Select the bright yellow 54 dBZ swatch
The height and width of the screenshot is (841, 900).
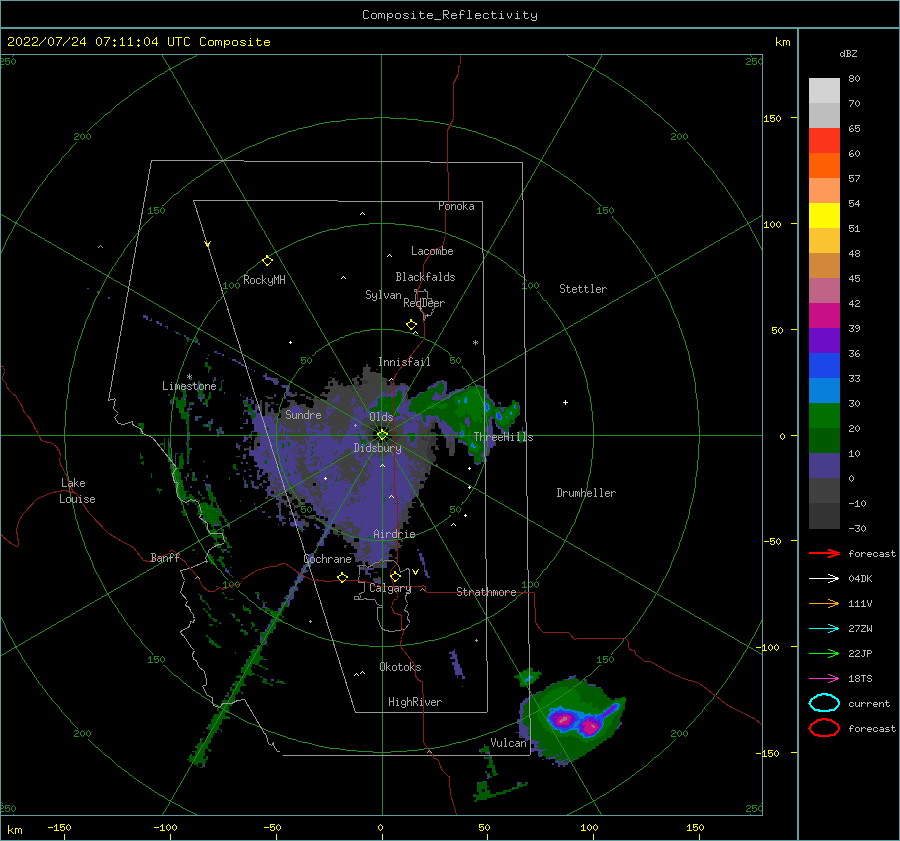pyautogui.click(x=824, y=215)
